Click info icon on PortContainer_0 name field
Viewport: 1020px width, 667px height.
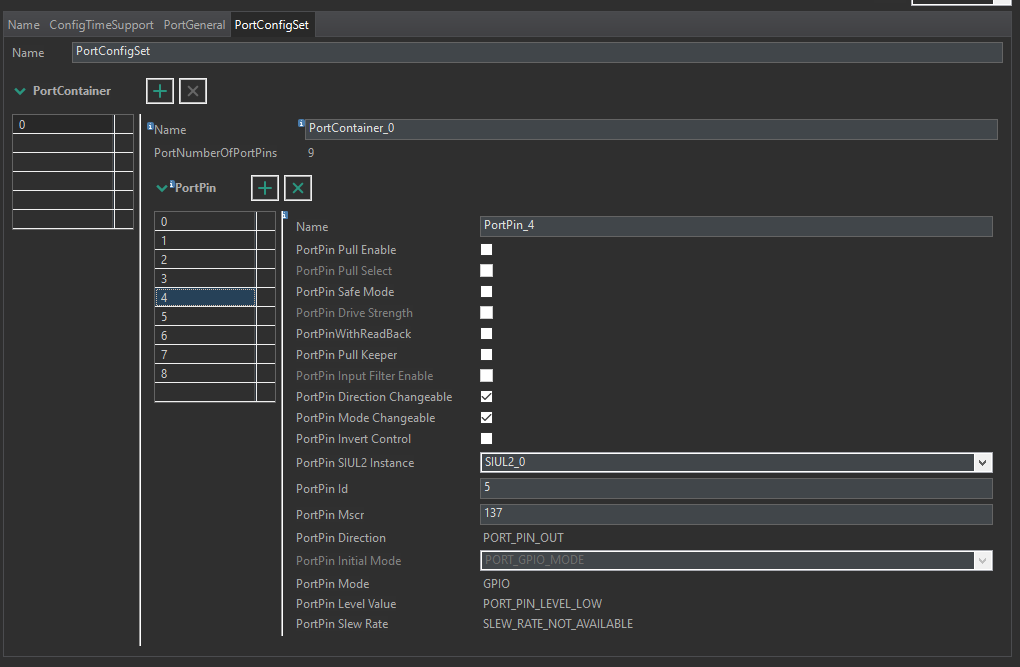point(302,124)
